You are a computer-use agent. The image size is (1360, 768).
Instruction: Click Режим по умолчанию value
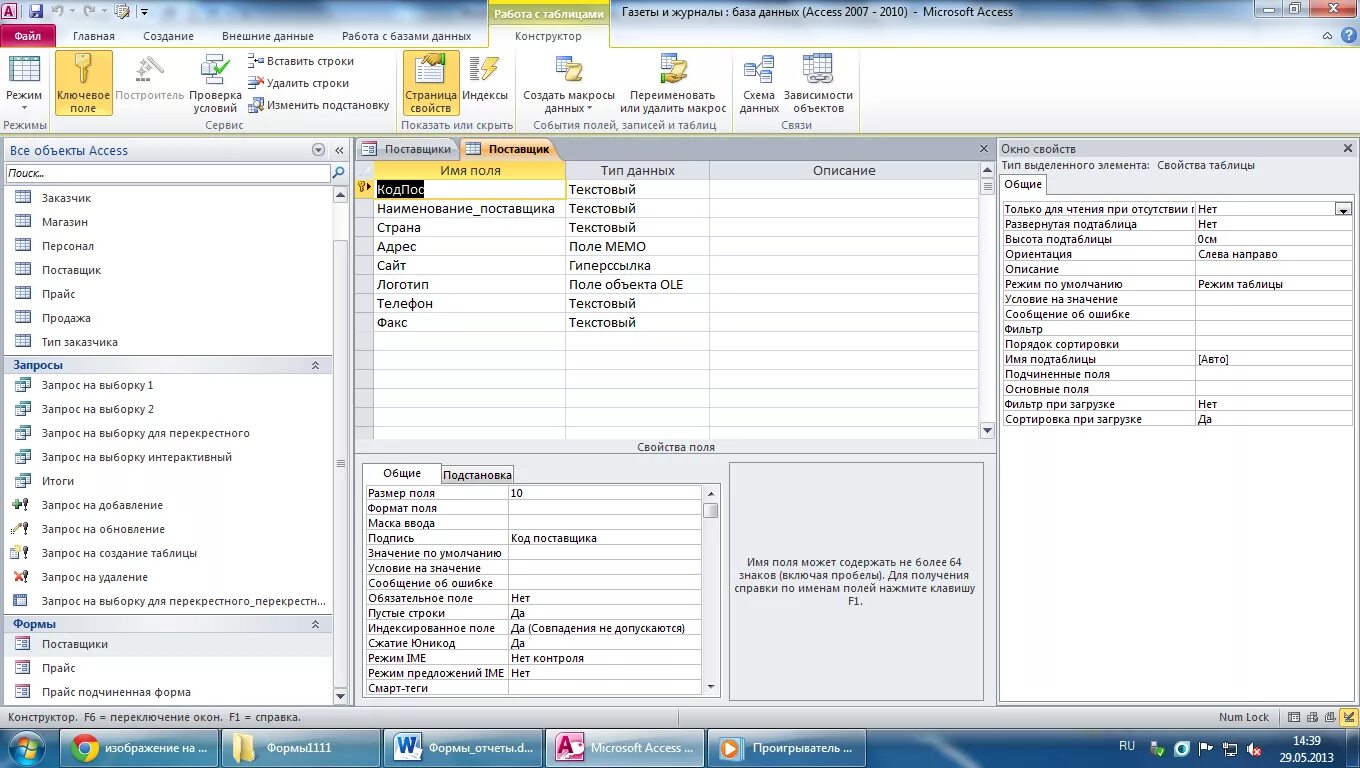1273,284
